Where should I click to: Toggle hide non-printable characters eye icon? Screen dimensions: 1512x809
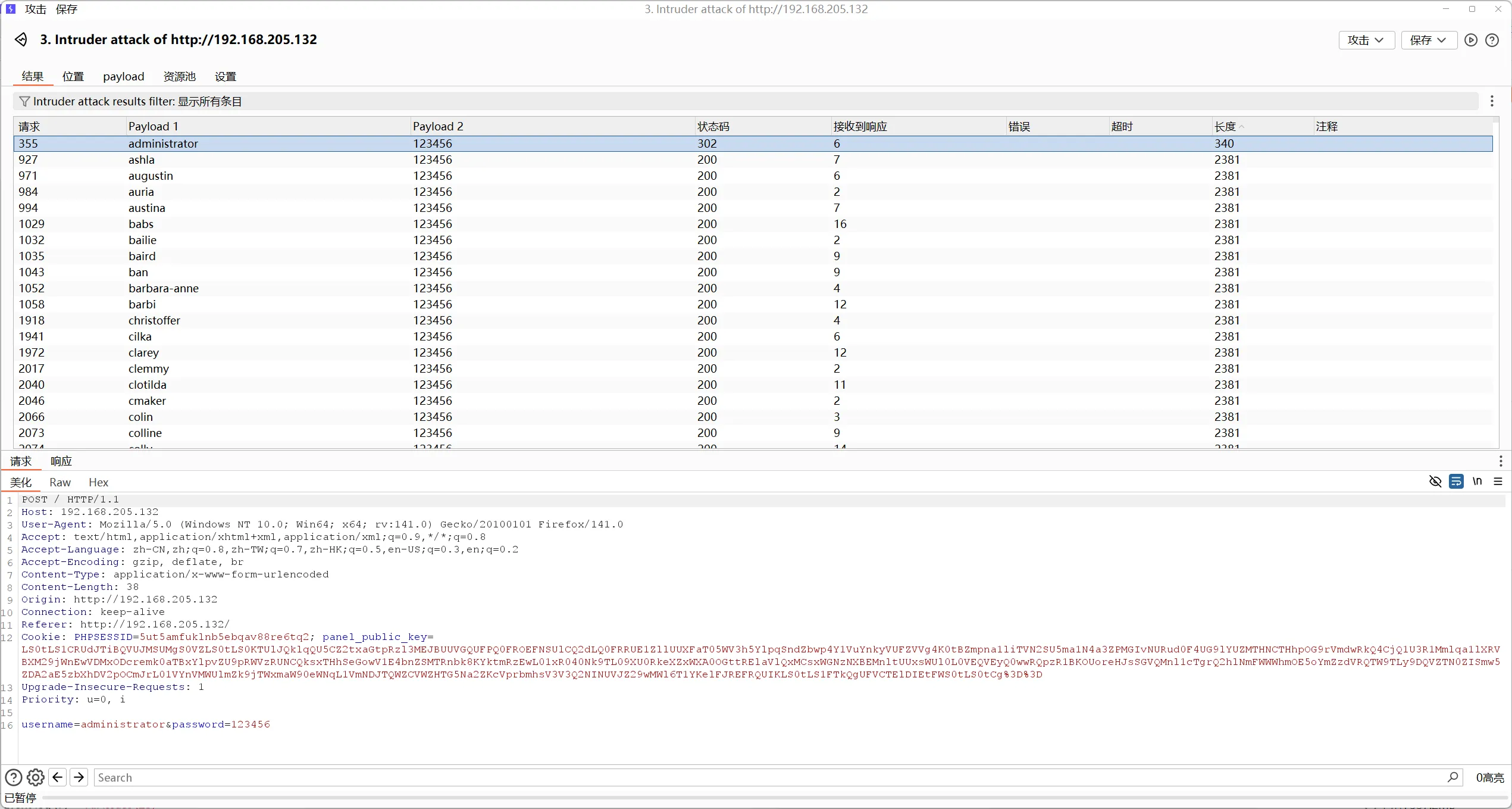point(1435,482)
